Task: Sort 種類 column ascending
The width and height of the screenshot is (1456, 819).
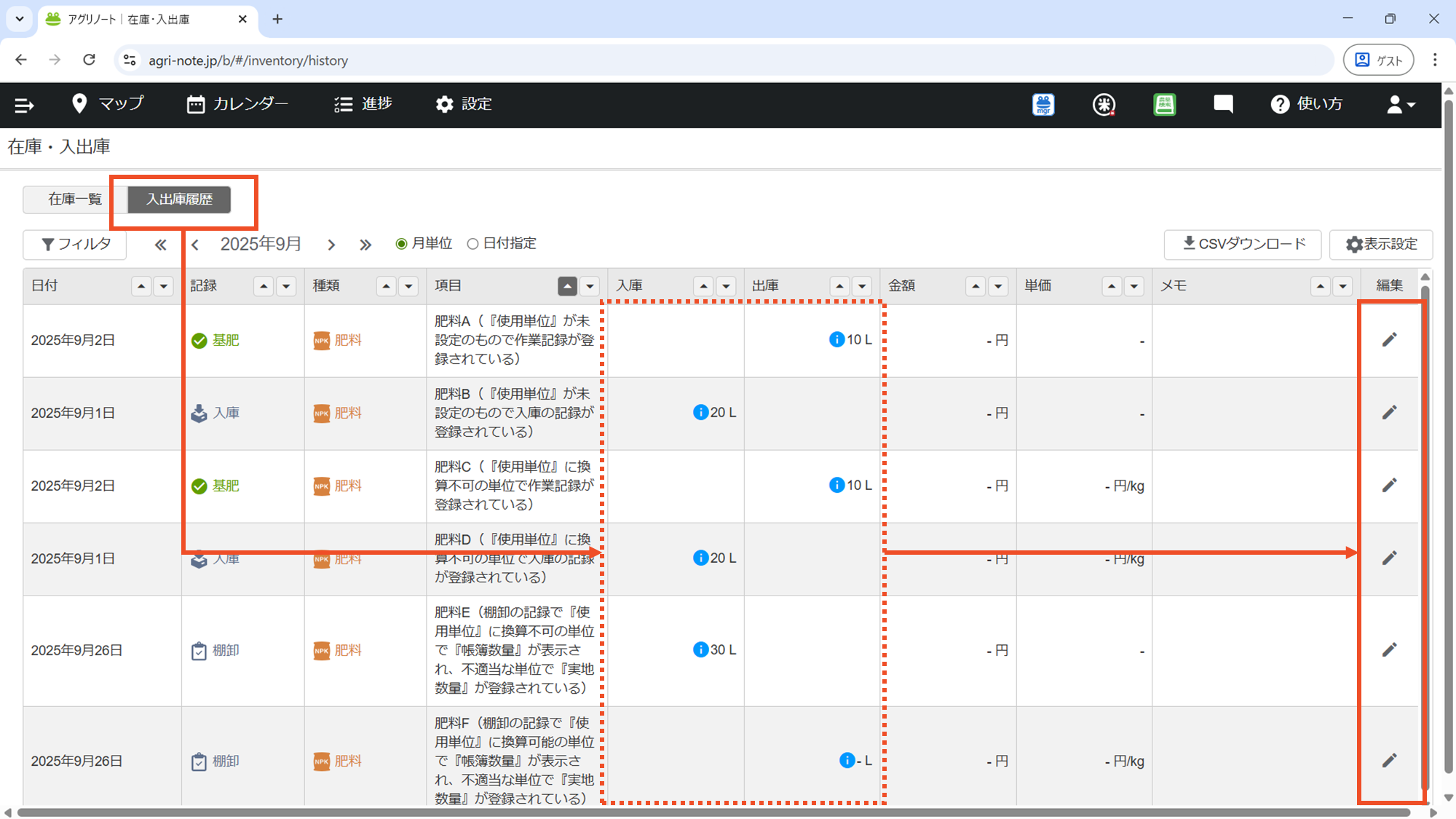Action: (x=386, y=287)
